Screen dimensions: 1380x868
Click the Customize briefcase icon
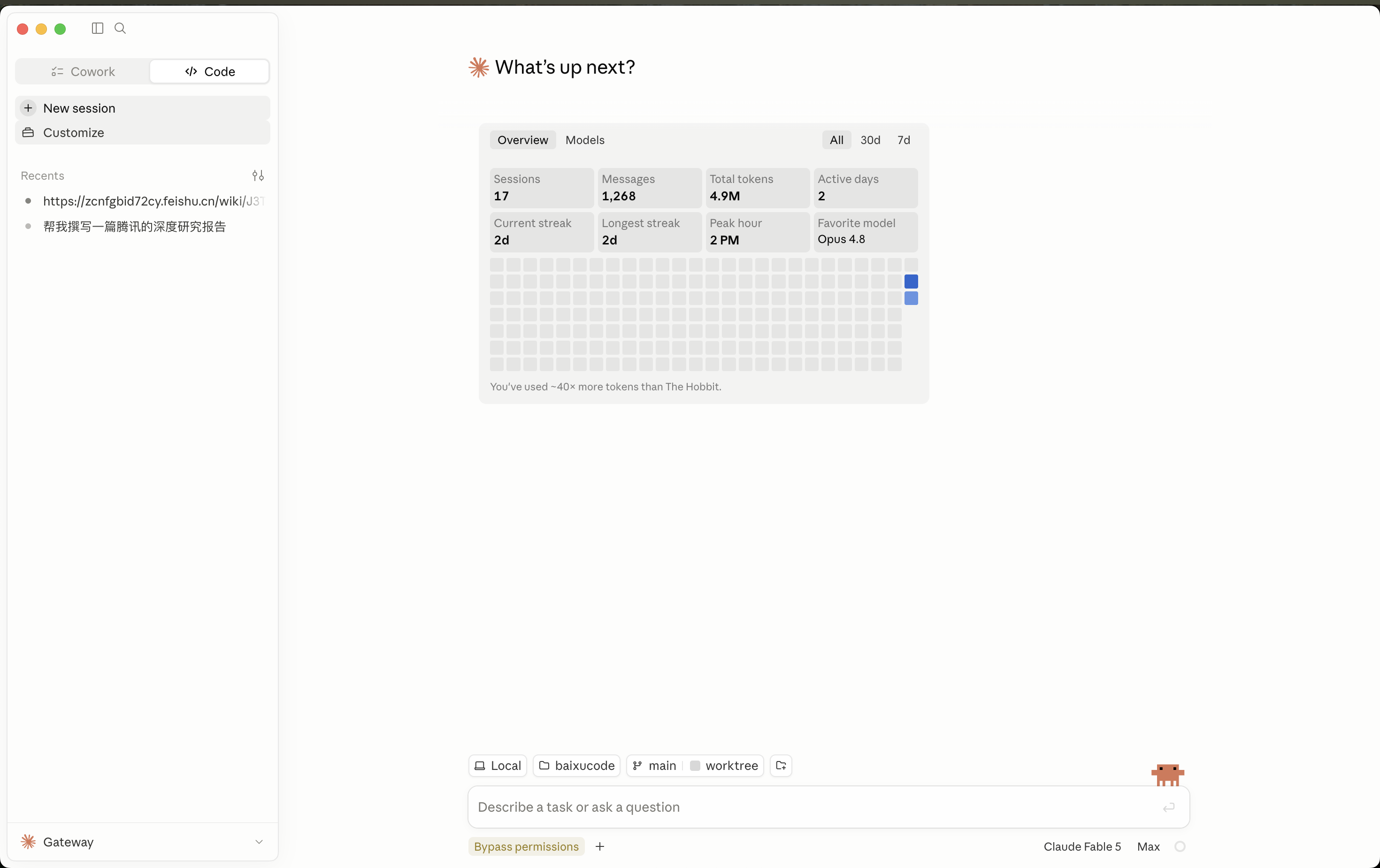[28, 132]
